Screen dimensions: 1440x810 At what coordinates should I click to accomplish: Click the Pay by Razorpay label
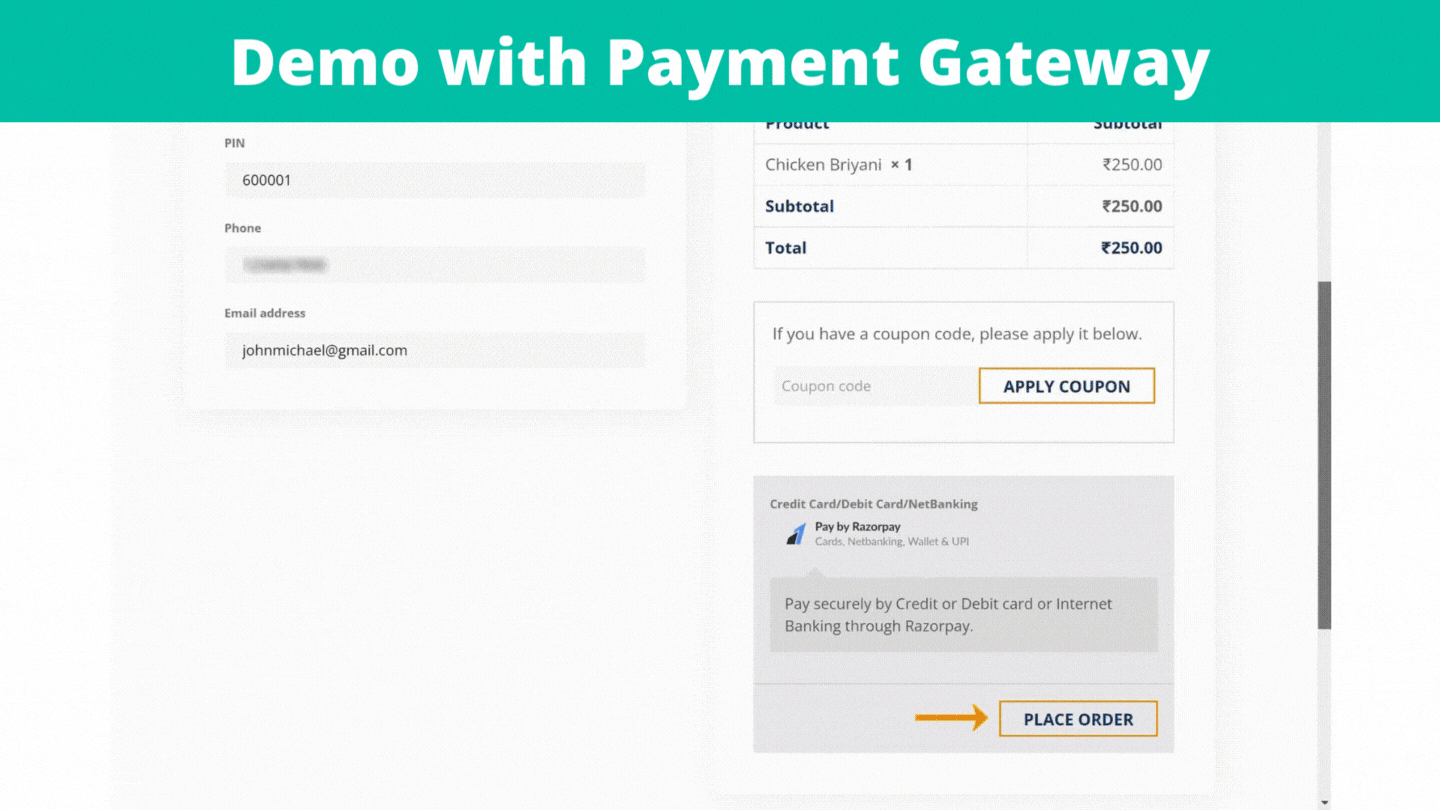pos(857,526)
